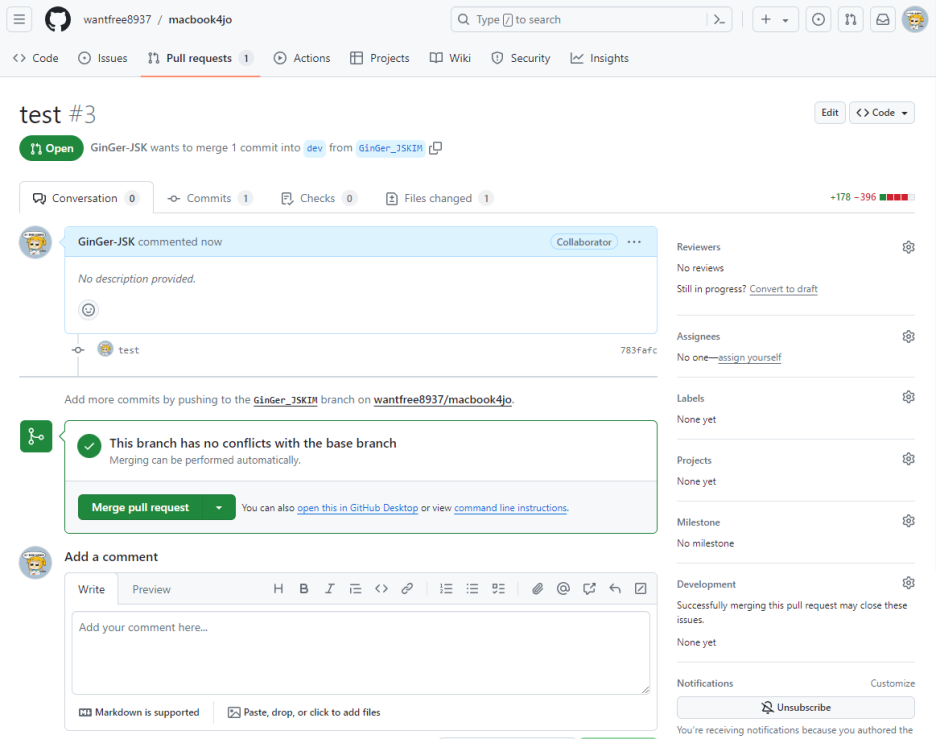Insert a task list in comment
This screenshot has width=936, height=739.
click(x=498, y=589)
